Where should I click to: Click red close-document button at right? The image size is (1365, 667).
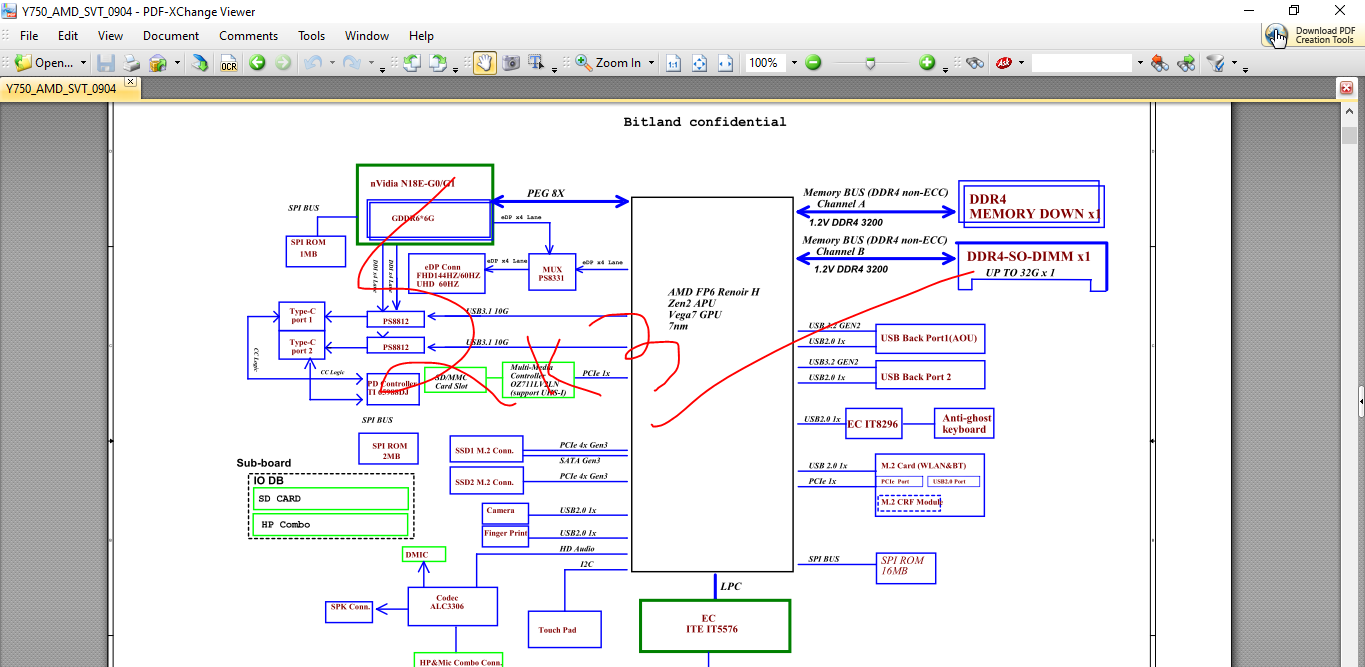pyautogui.click(x=1346, y=88)
